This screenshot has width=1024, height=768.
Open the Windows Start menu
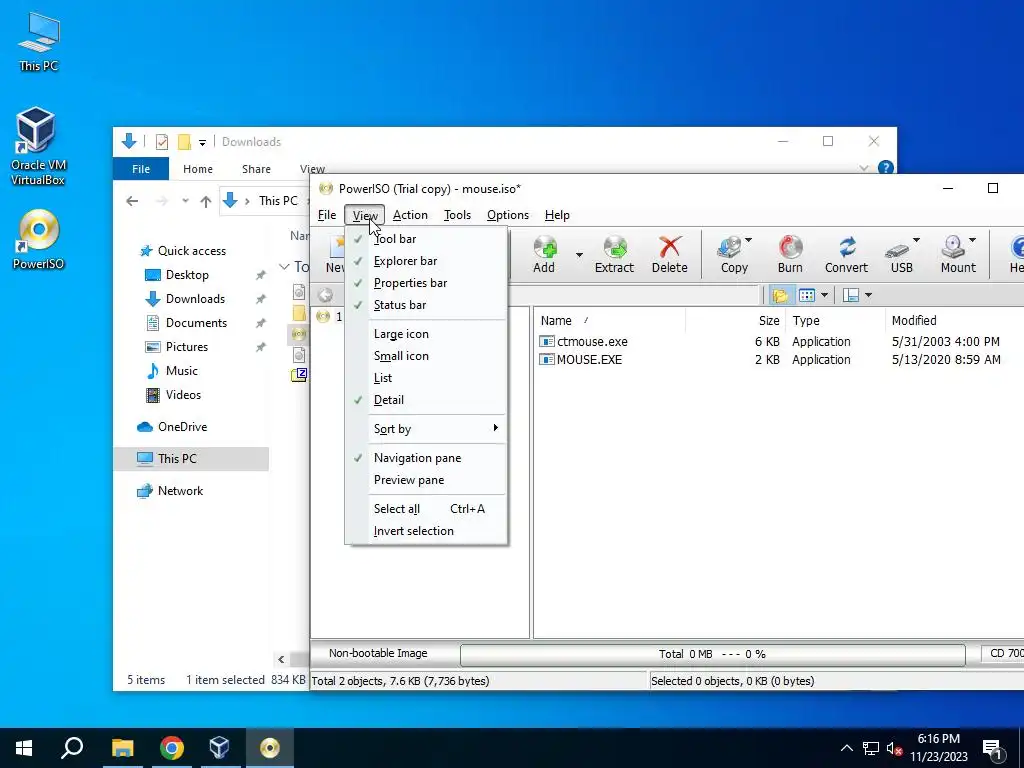(24, 748)
